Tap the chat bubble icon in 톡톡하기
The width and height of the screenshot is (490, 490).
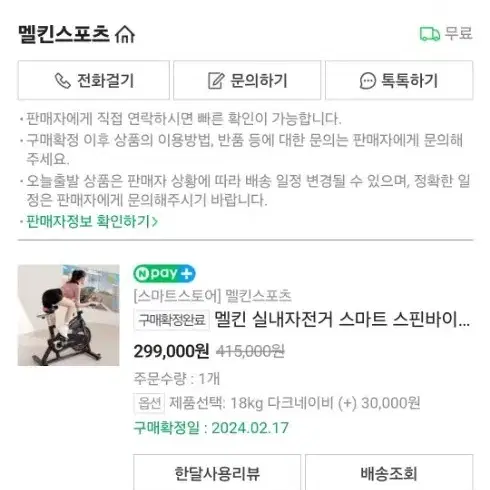[x=368, y=81]
